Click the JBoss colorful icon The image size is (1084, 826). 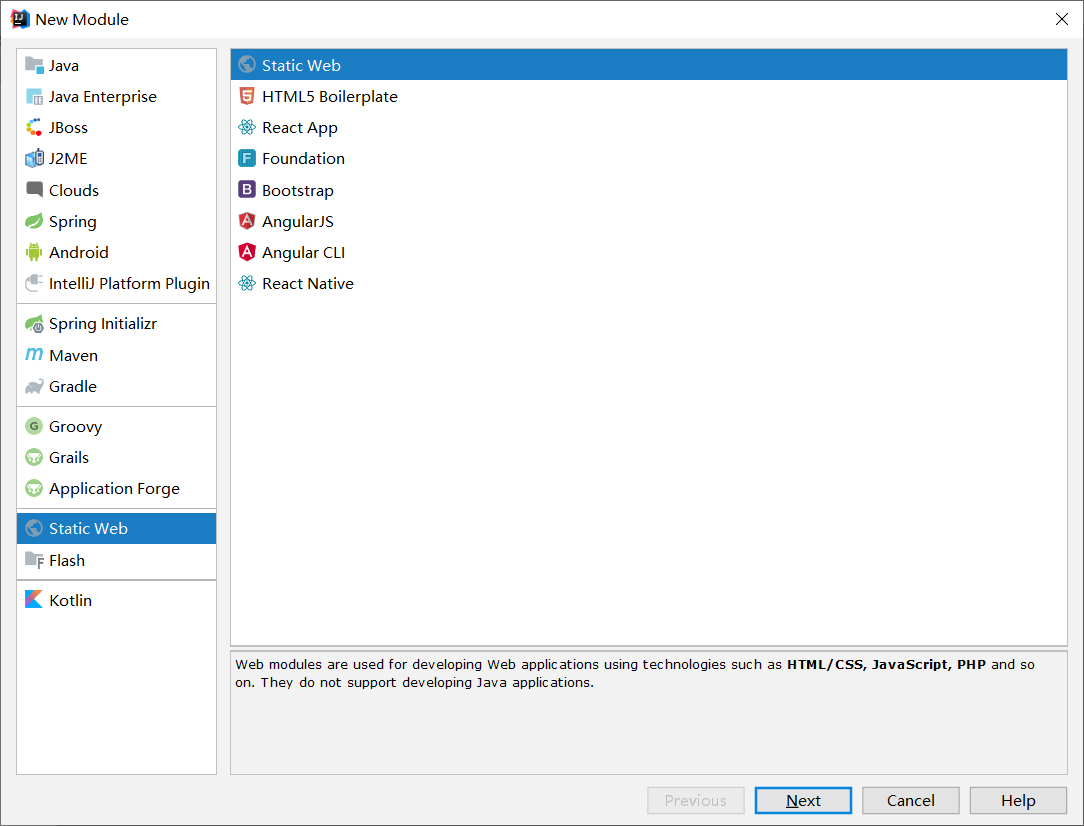pyautogui.click(x=34, y=127)
